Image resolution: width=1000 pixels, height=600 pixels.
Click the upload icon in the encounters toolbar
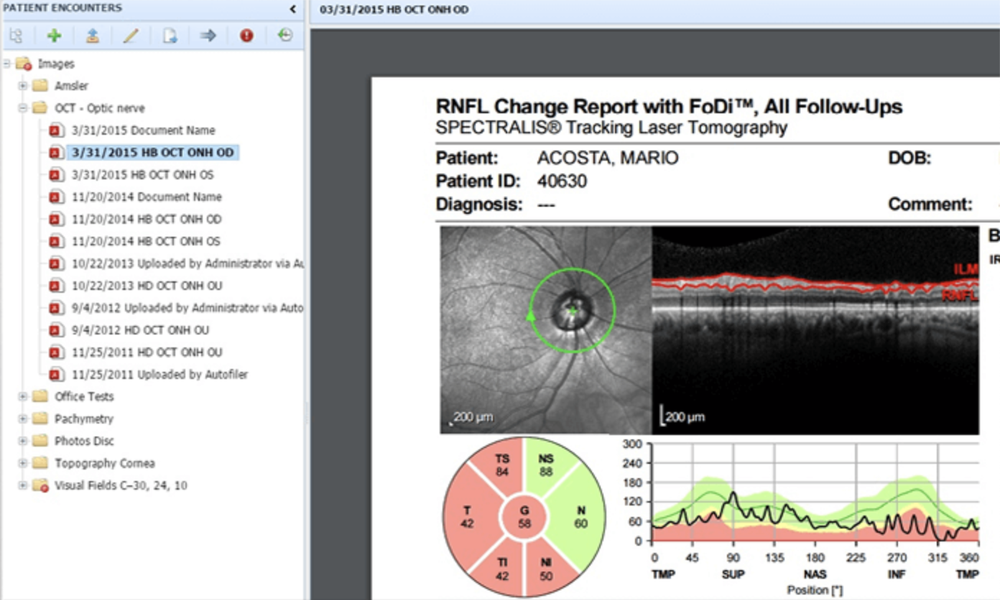(92, 36)
